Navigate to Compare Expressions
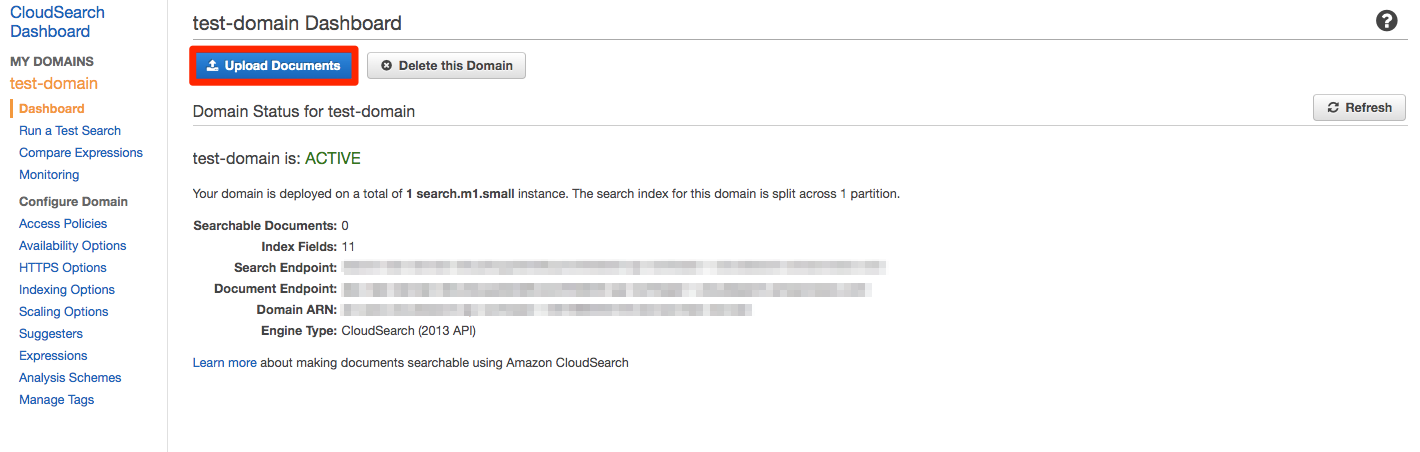The width and height of the screenshot is (1420, 452). click(x=81, y=153)
